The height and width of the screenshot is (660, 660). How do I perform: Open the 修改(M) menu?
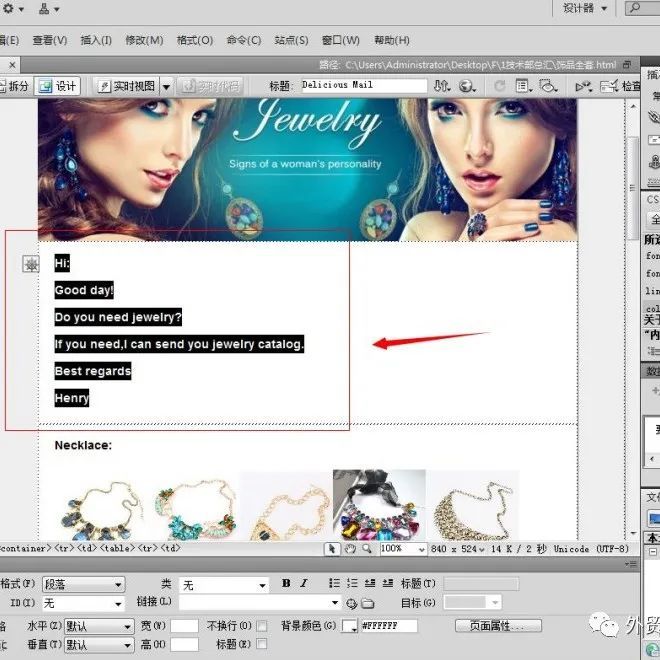pyautogui.click(x=144, y=40)
